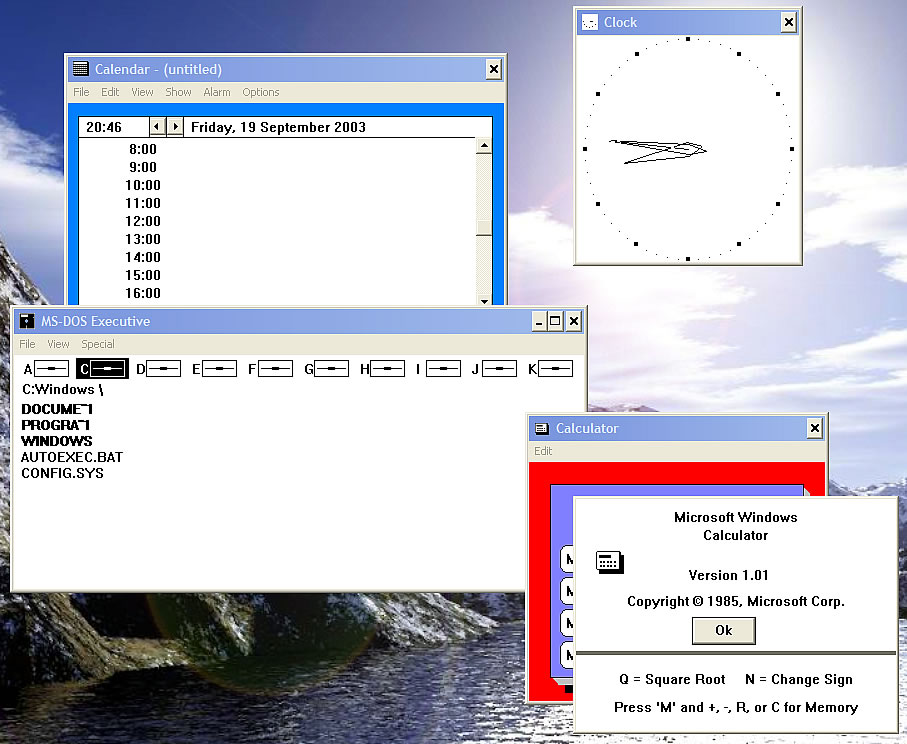Screen dimensions: 907x744
Task: Click the 12:00 appointment line
Action: coord(300,221)
